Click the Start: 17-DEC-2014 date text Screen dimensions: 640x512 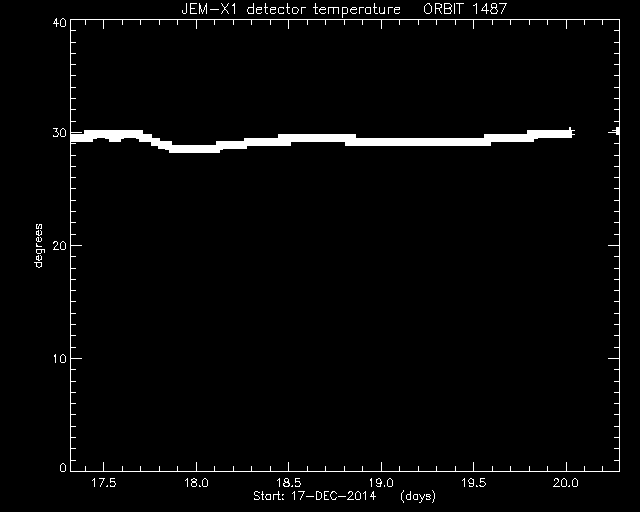pos(314,496)
